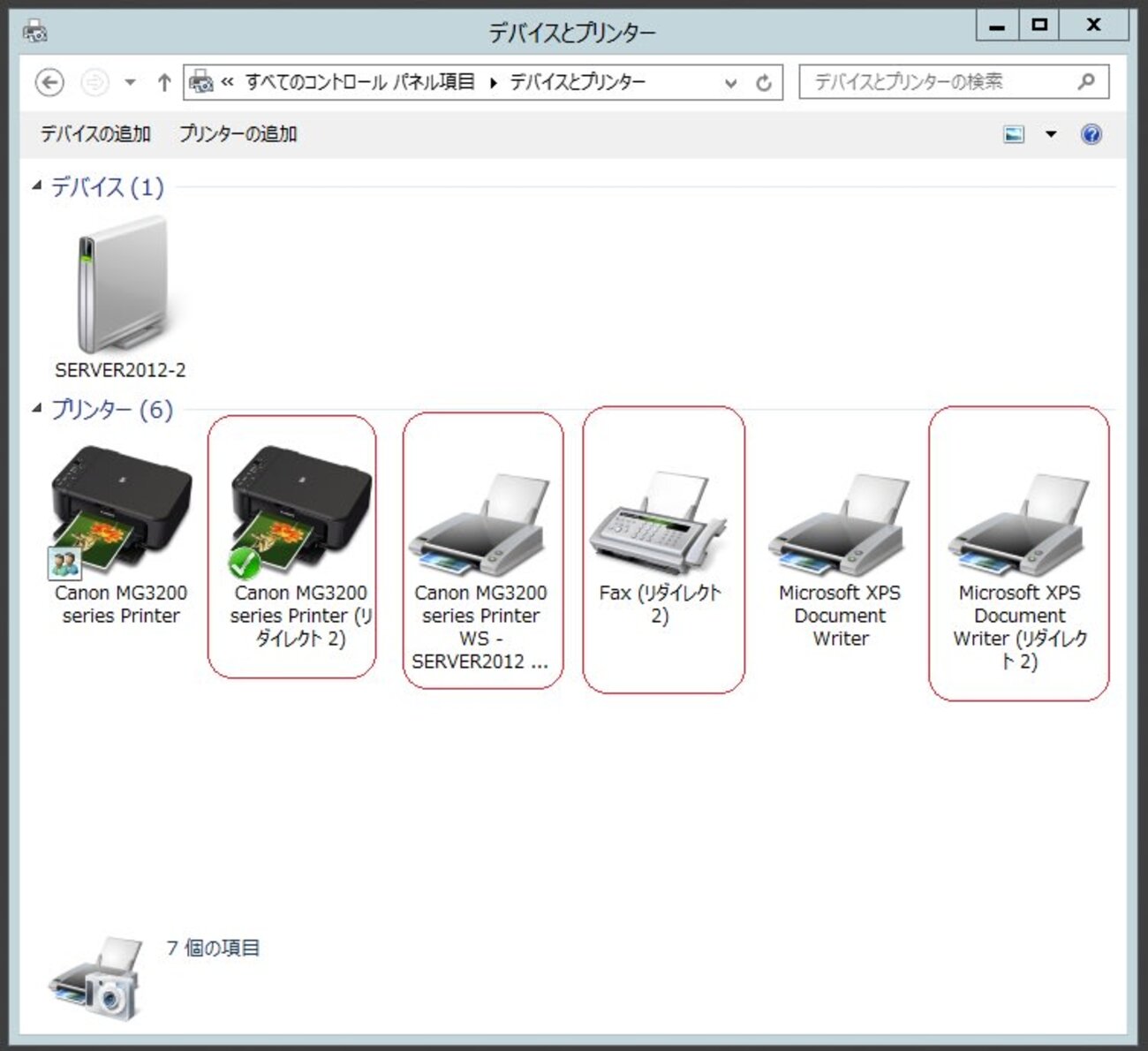Click the address bar location icon

pyautogui.click(x=202, y=82)
